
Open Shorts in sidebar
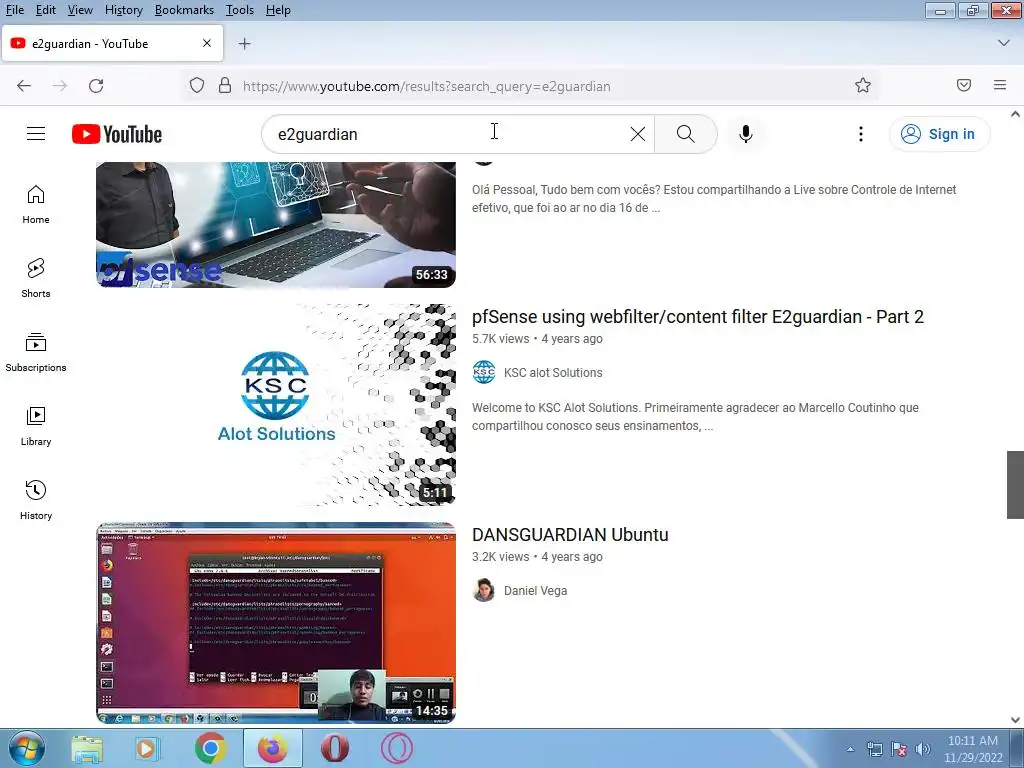tap(36, 278)
